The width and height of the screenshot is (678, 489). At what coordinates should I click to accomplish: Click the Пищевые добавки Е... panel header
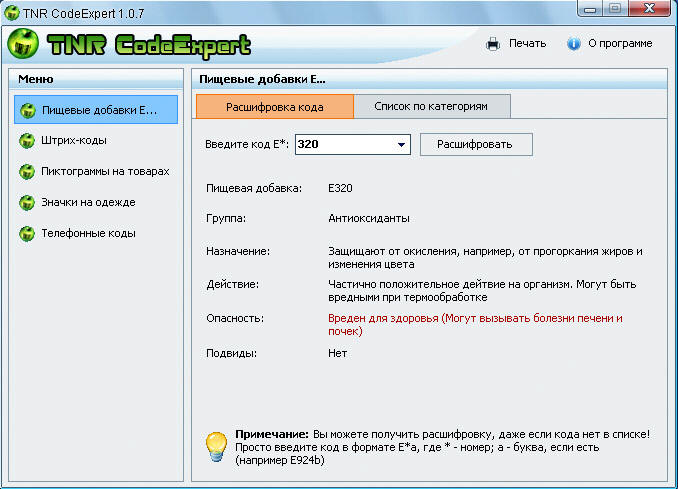tap(429, 79)
